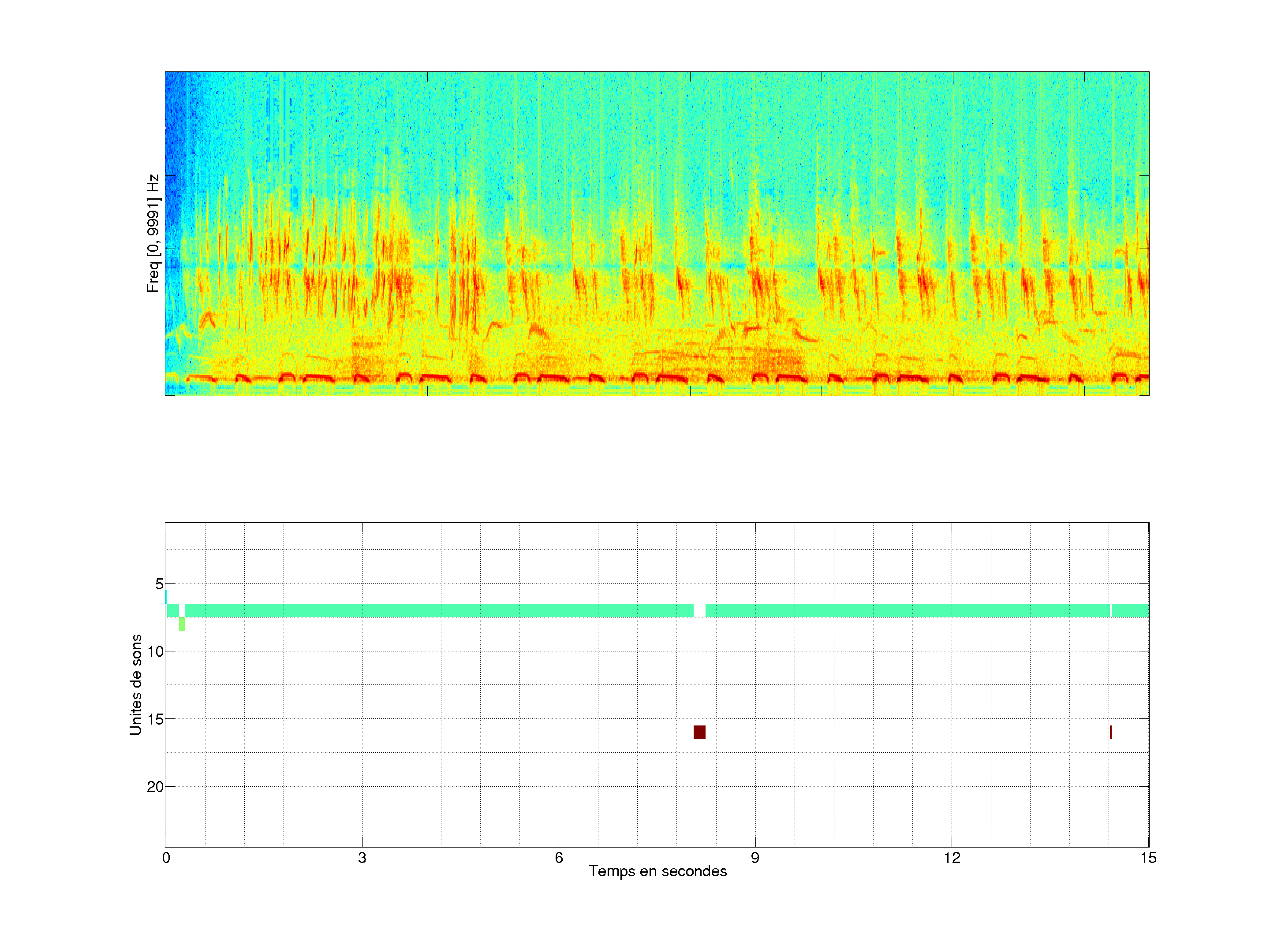The height and width of the screenshot is (952, 1270).
Task: Click the x-axis tick label 9
Action: 755,858
